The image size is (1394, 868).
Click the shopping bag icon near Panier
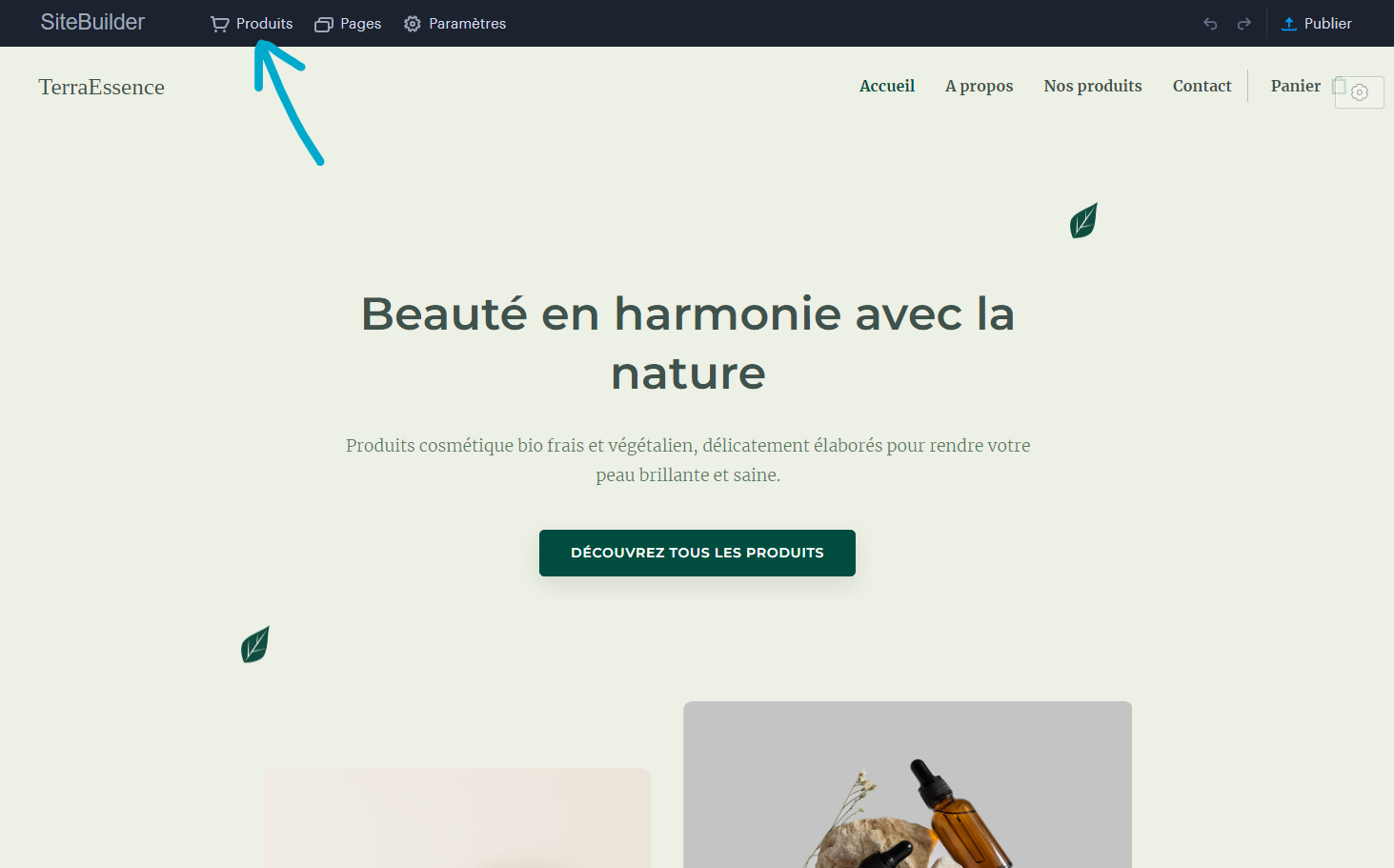pyautogui.click(x=1339, y=86)
